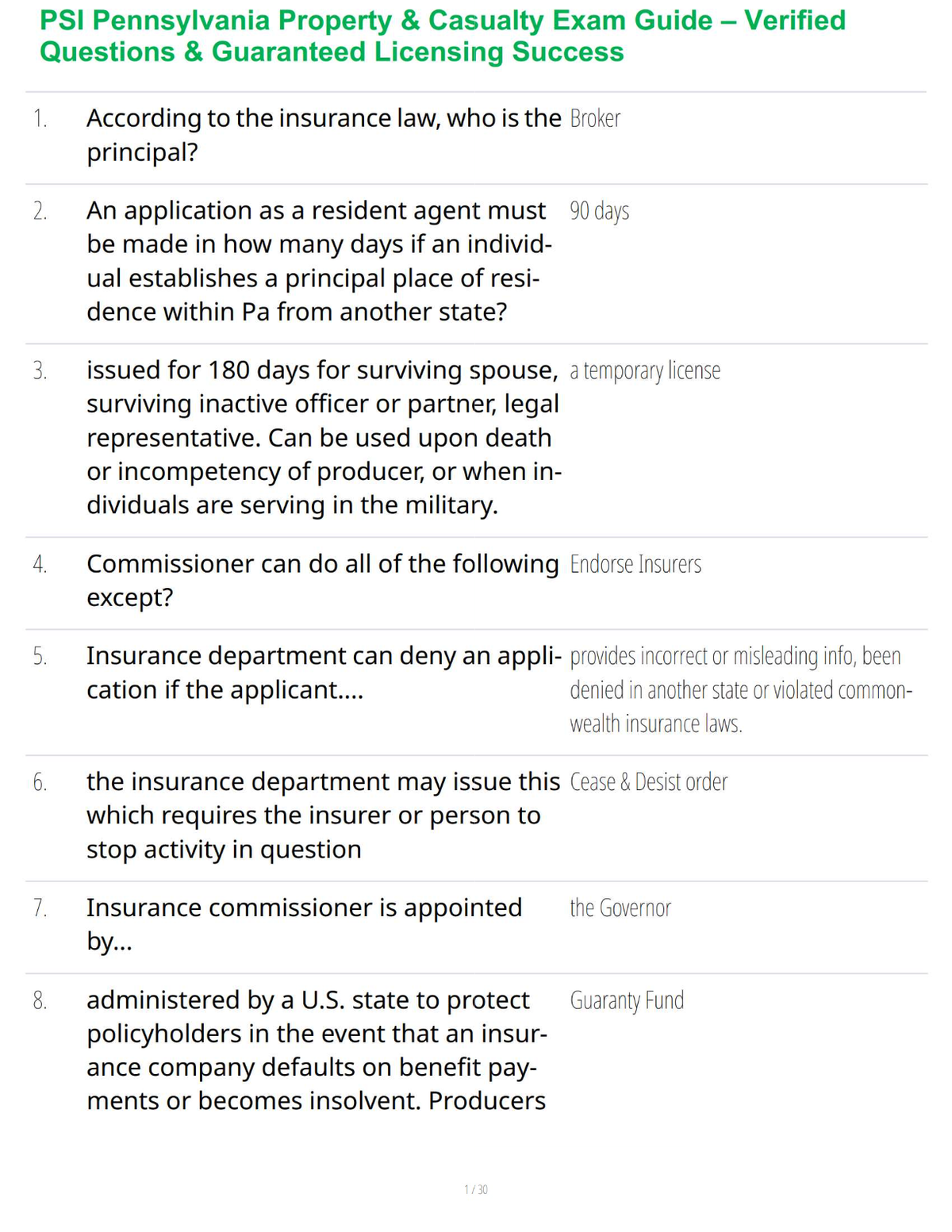Click 'Endorse Insurers' answer
952x1232 pixels.
coord(635,564)
